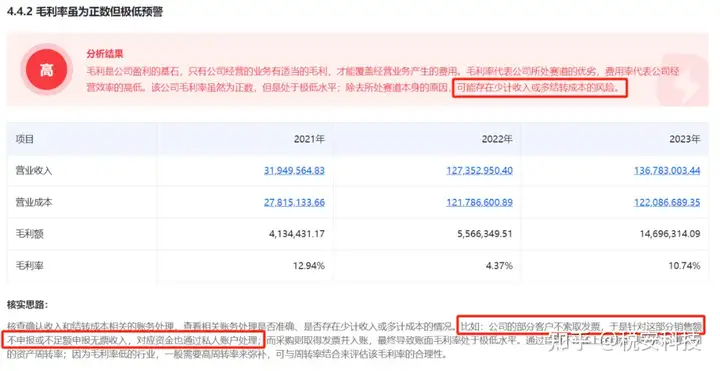The height and width of the screenshot is (371, 720).
Task: Open the 2021 revenue link 31,949,564.83
Action: 294,170
